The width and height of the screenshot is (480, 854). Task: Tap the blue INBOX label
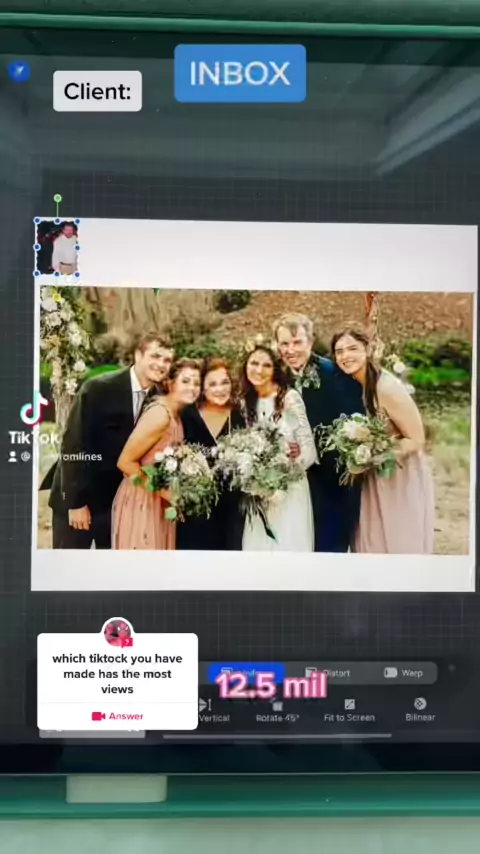coord(240,74)
